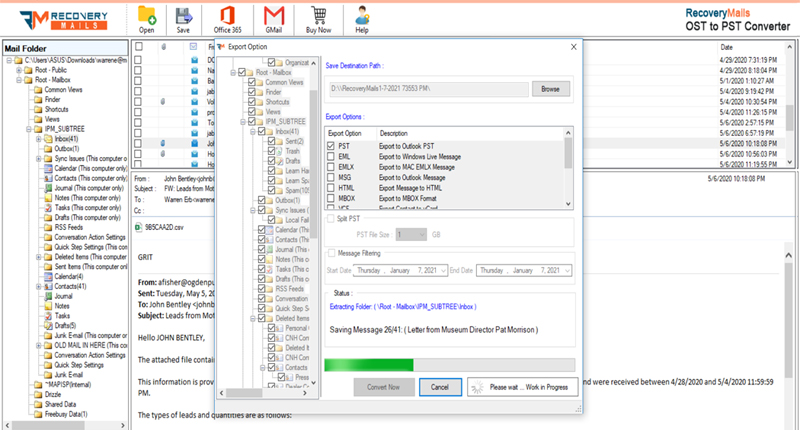Select message dated 5/6/2020 10:56:03 PM
Image resolution: width=800 pixels, height=430 pixels.
tap(748, 154)
